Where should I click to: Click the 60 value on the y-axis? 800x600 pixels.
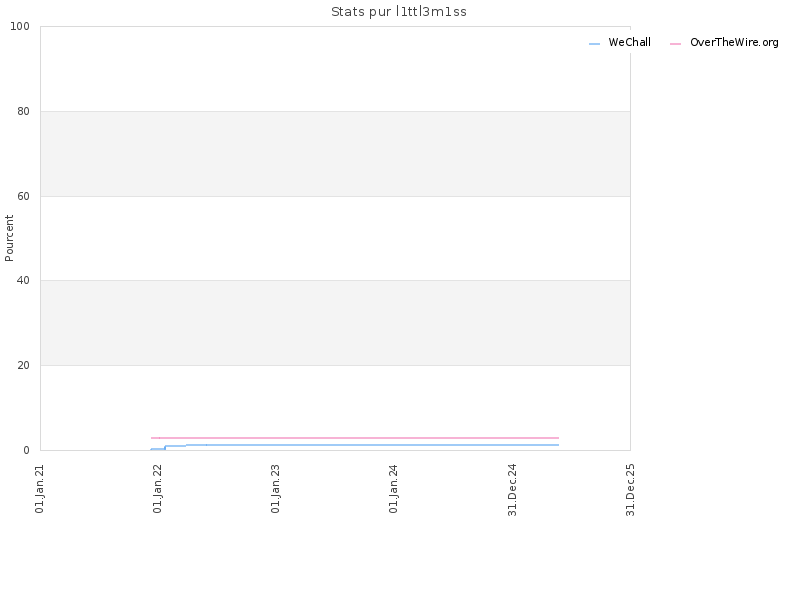coord(23,196)
